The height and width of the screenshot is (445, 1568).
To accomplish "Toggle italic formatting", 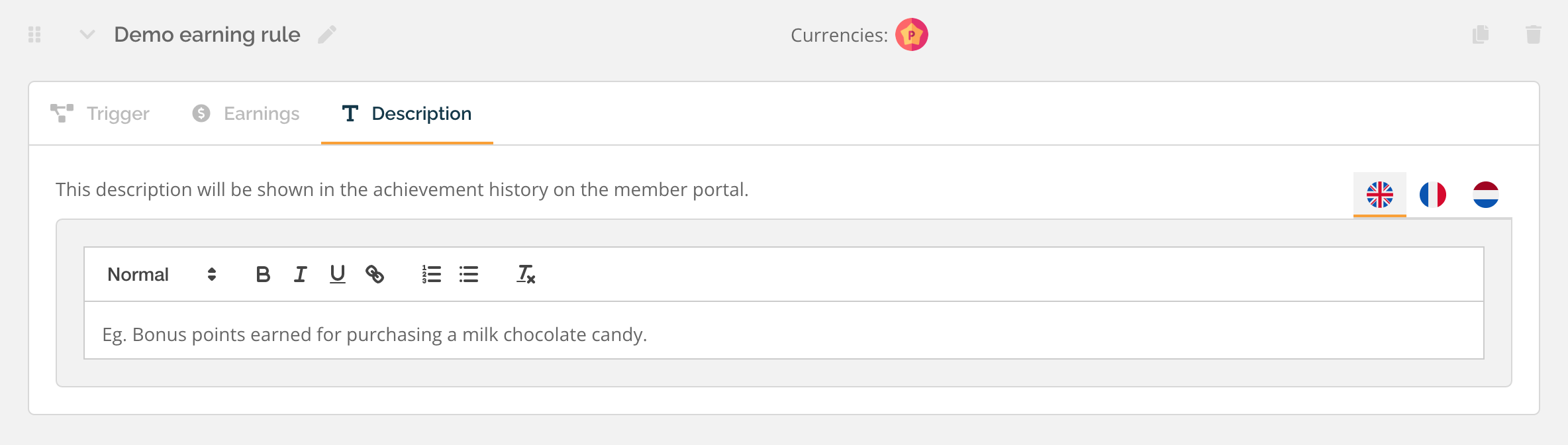I will [x=300, y=274].
